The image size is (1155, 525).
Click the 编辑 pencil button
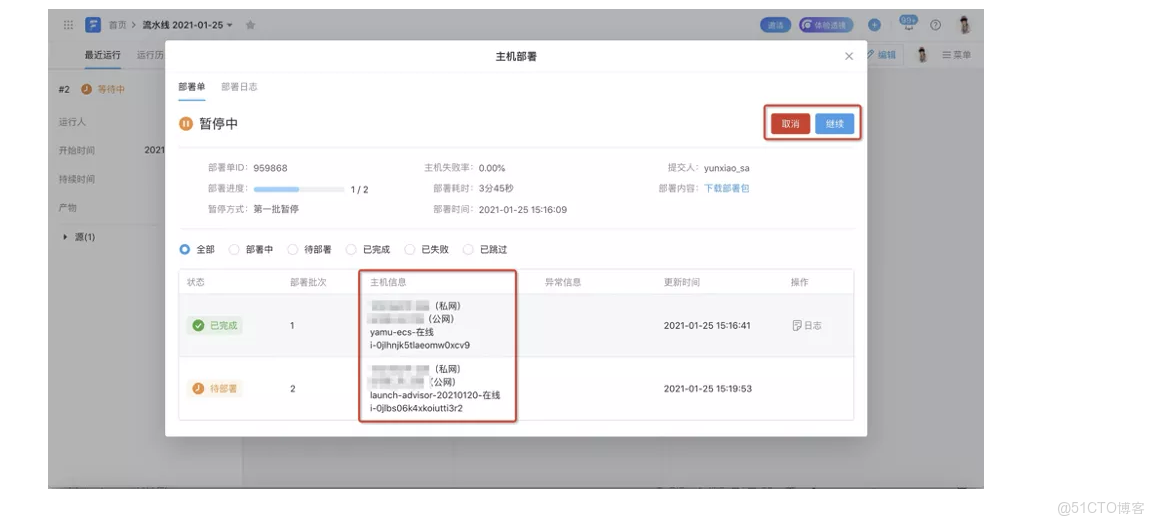point(881,54)
